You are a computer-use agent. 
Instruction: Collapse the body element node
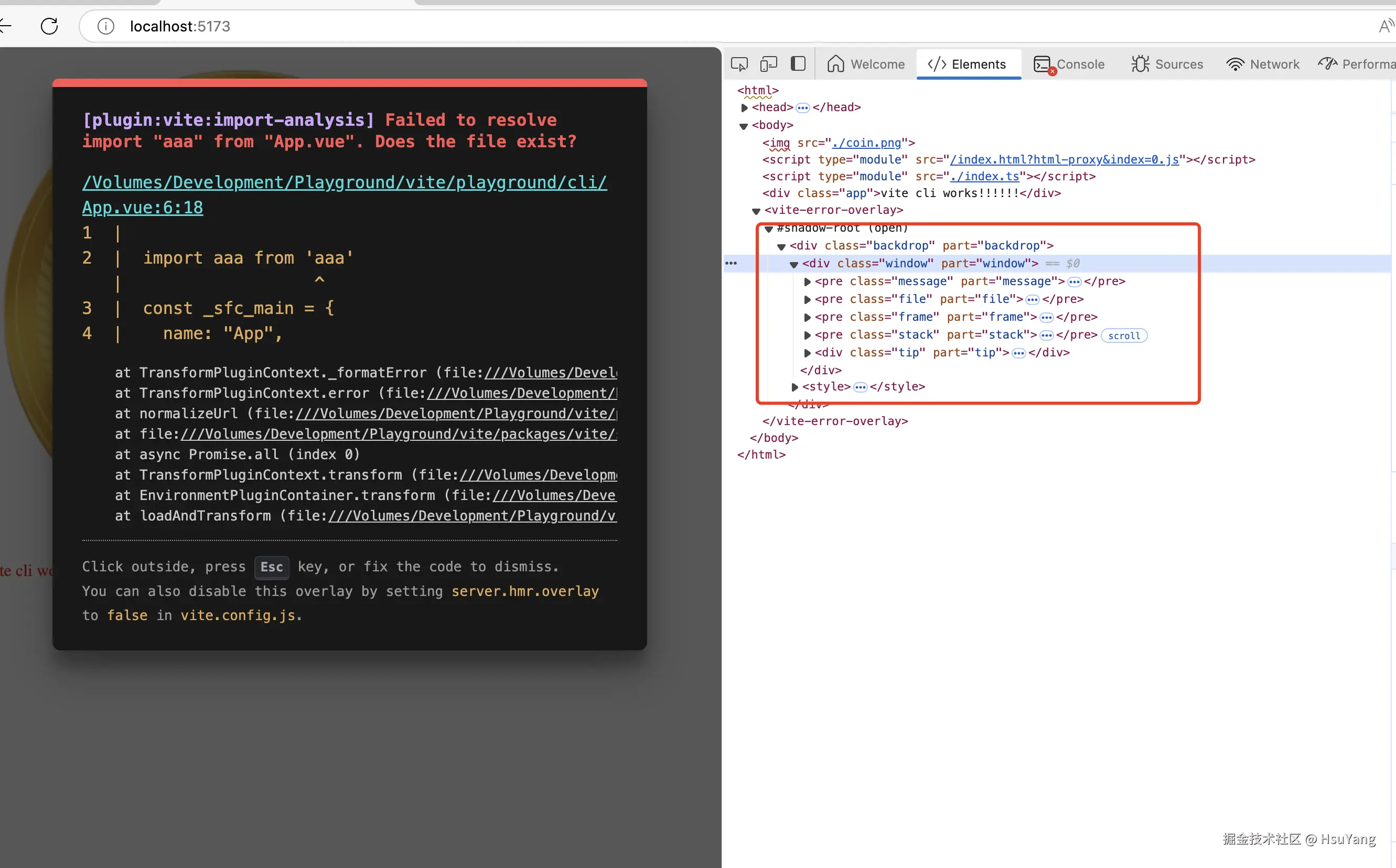(x=744, y=126)
